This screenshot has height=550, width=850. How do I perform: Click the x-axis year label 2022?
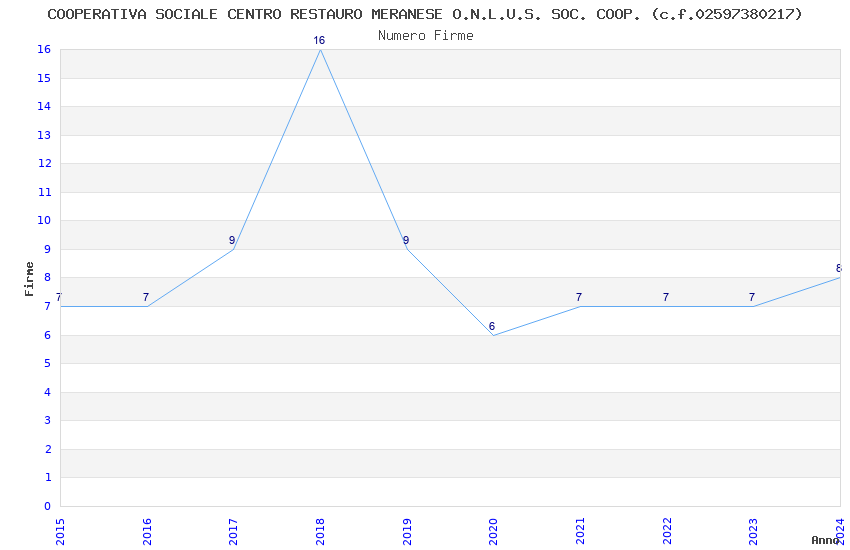coord(667,532)
